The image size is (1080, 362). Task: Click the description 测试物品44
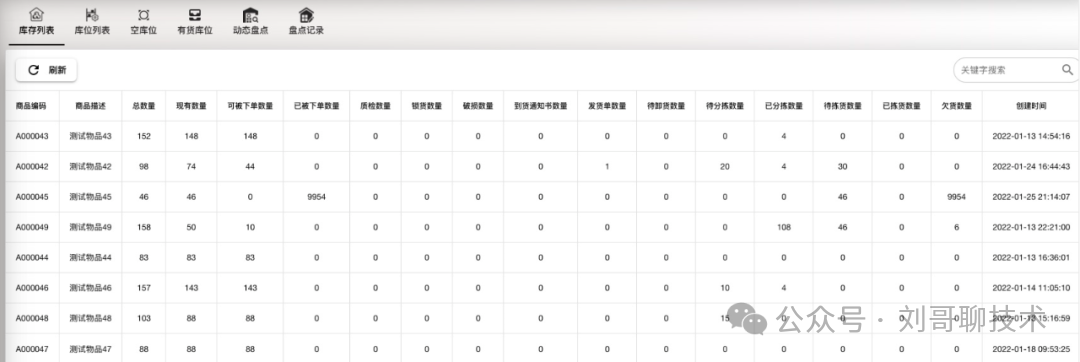[x=90, y=257]
